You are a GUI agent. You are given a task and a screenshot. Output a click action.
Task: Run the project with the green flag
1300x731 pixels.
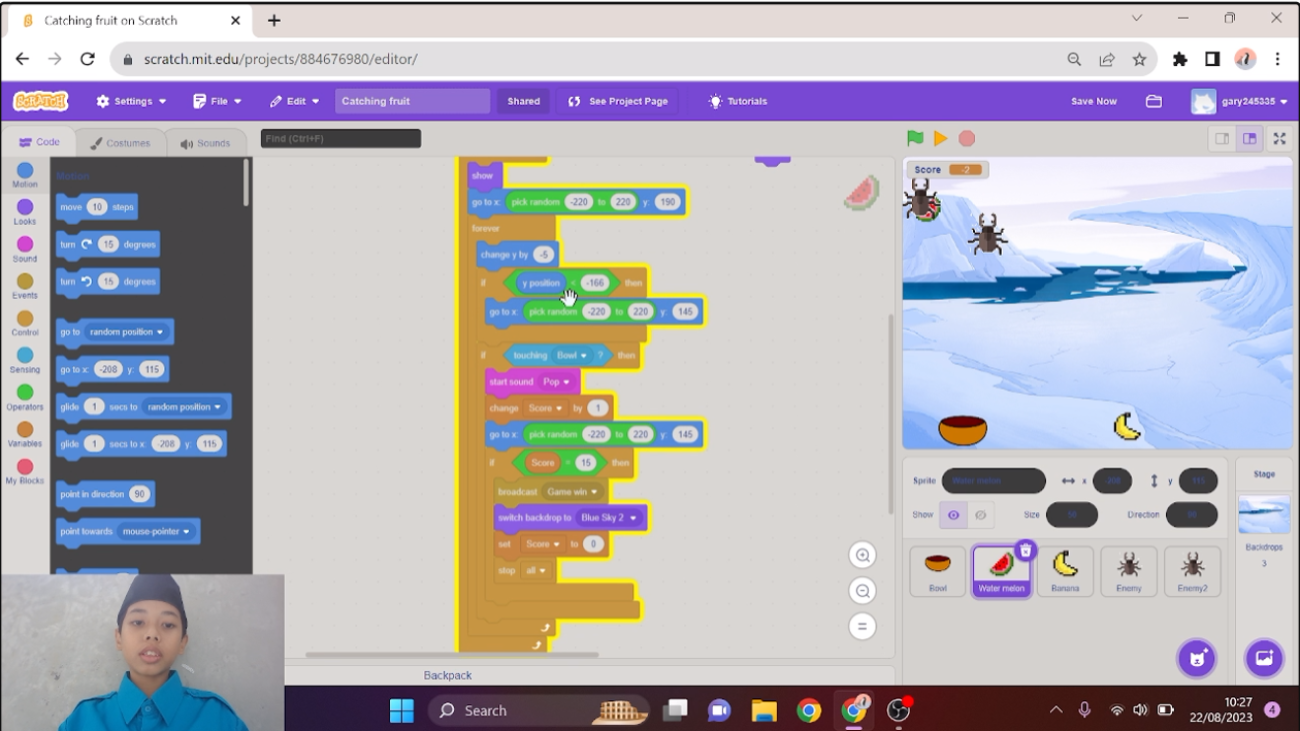point(913,138)
